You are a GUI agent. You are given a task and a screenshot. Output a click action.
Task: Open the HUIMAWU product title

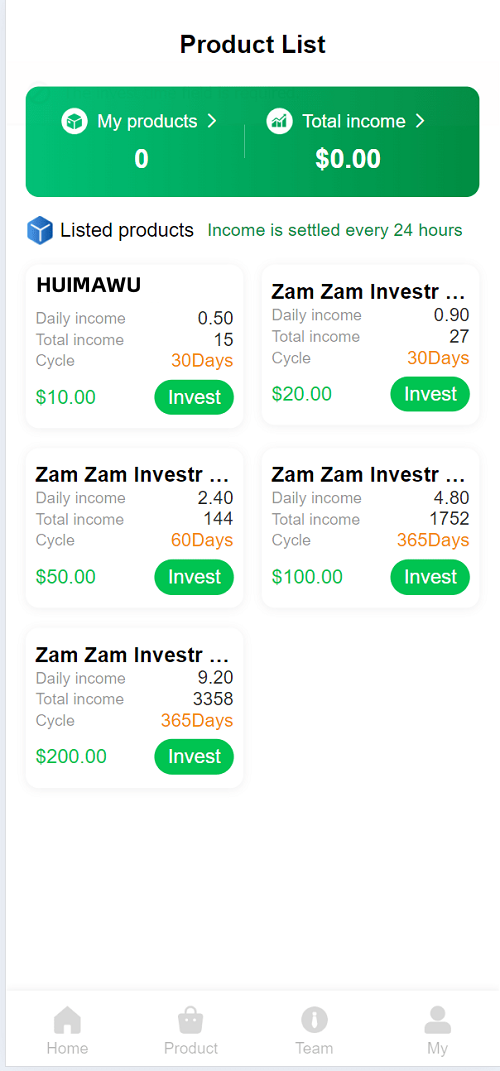tap(88, 286)
